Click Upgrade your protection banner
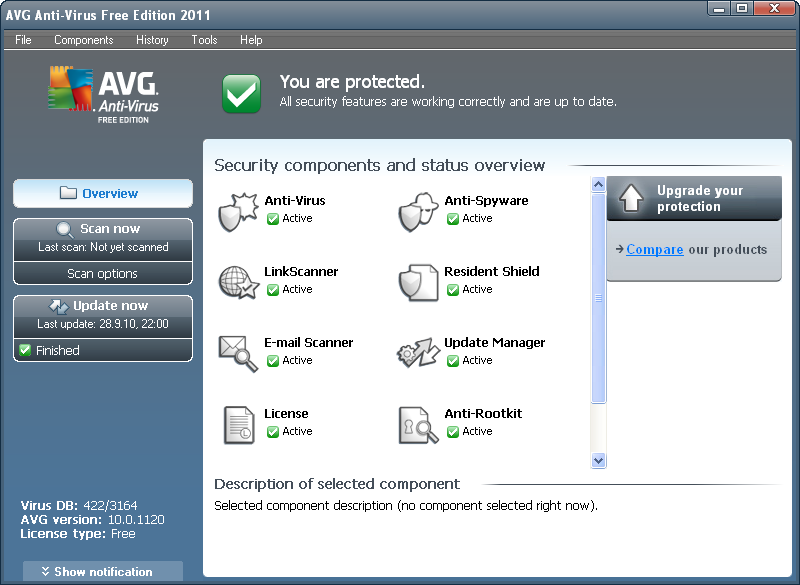This screenshot has width=800, height=585. coord(694,198)
